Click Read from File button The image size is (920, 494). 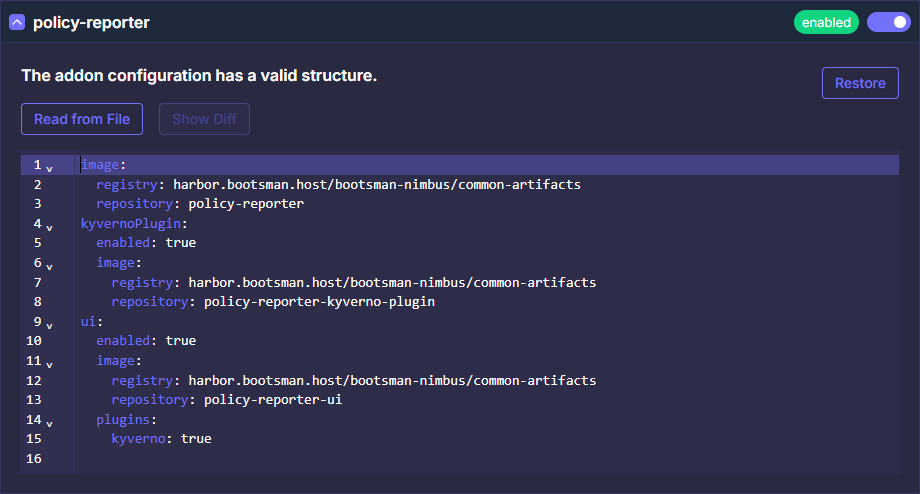pos(82,119)
